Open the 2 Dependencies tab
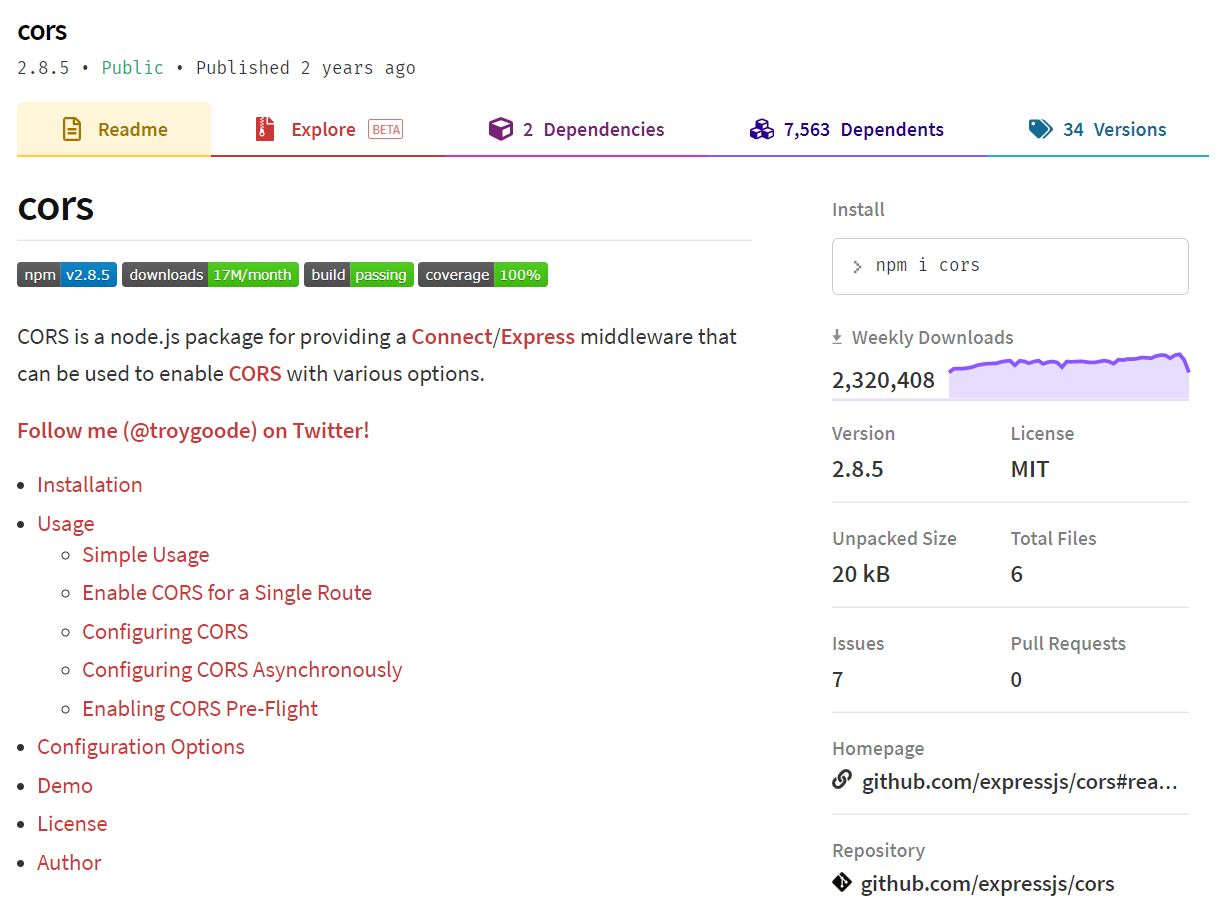 tap(577, 129)
